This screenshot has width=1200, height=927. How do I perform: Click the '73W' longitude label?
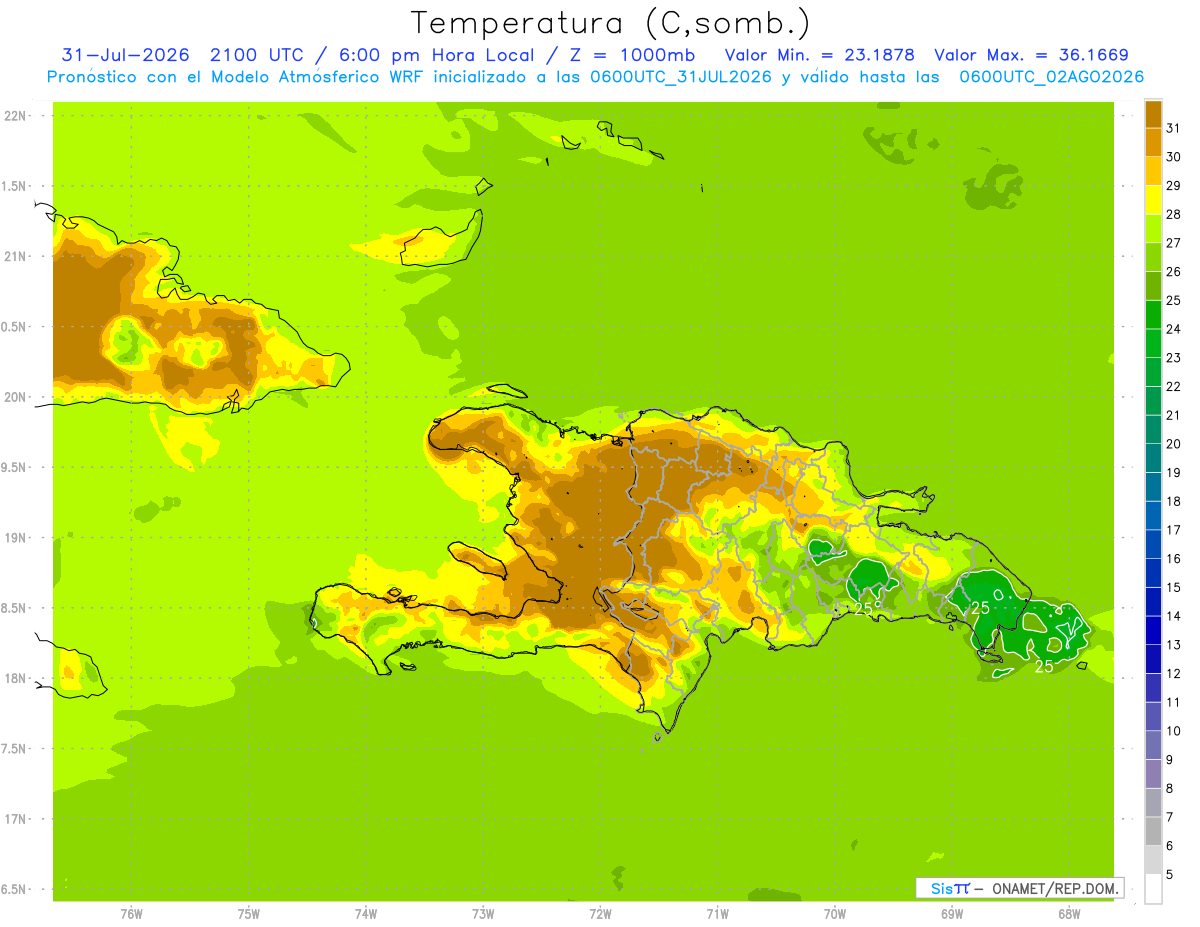coord(483,914)
